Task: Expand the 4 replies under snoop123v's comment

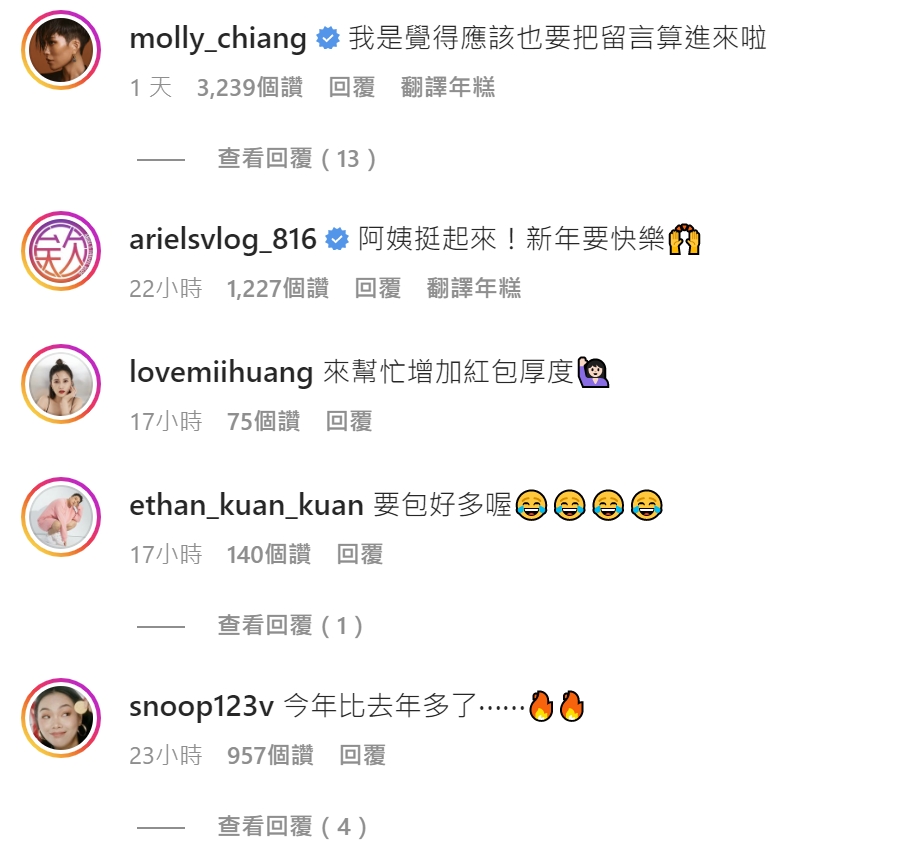Action: (x=292, y=827)
